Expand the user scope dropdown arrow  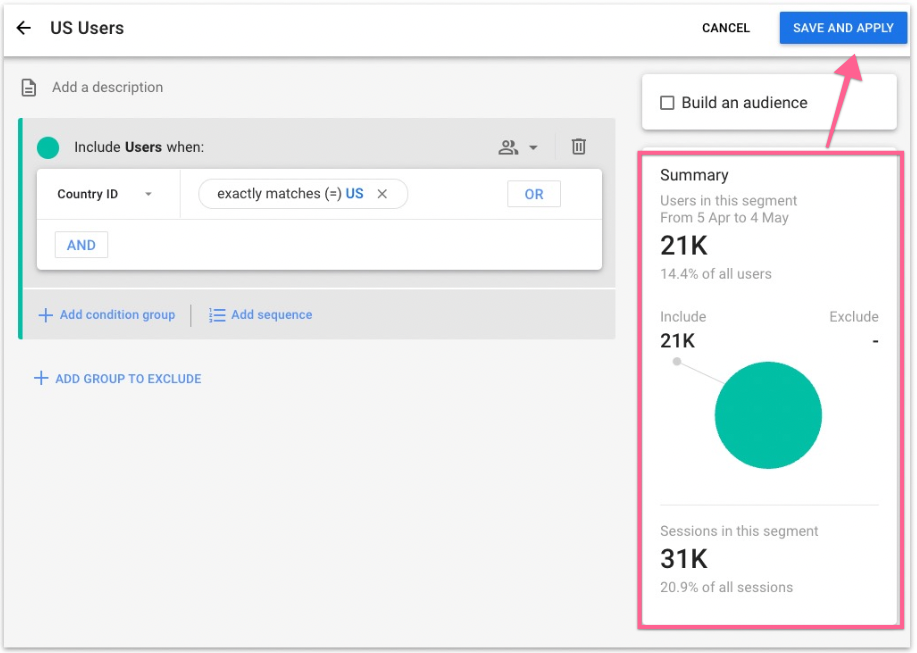pyautogui.click(x=533, y=148)
